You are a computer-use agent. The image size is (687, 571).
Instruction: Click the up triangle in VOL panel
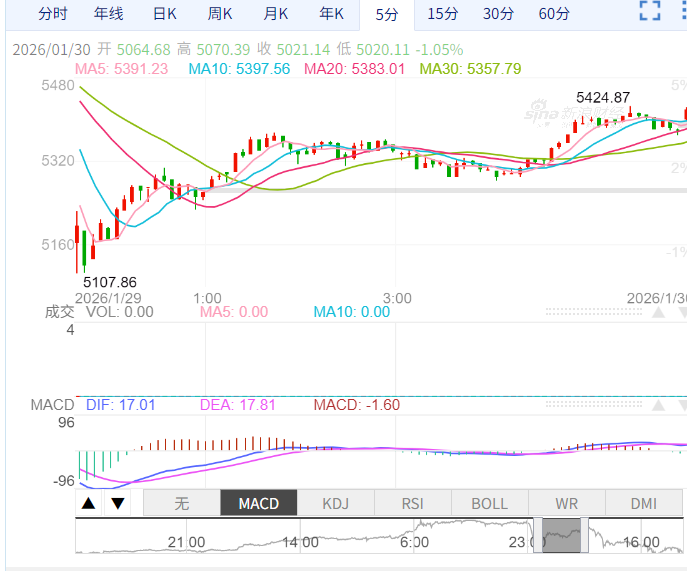[x=658, y=312]
